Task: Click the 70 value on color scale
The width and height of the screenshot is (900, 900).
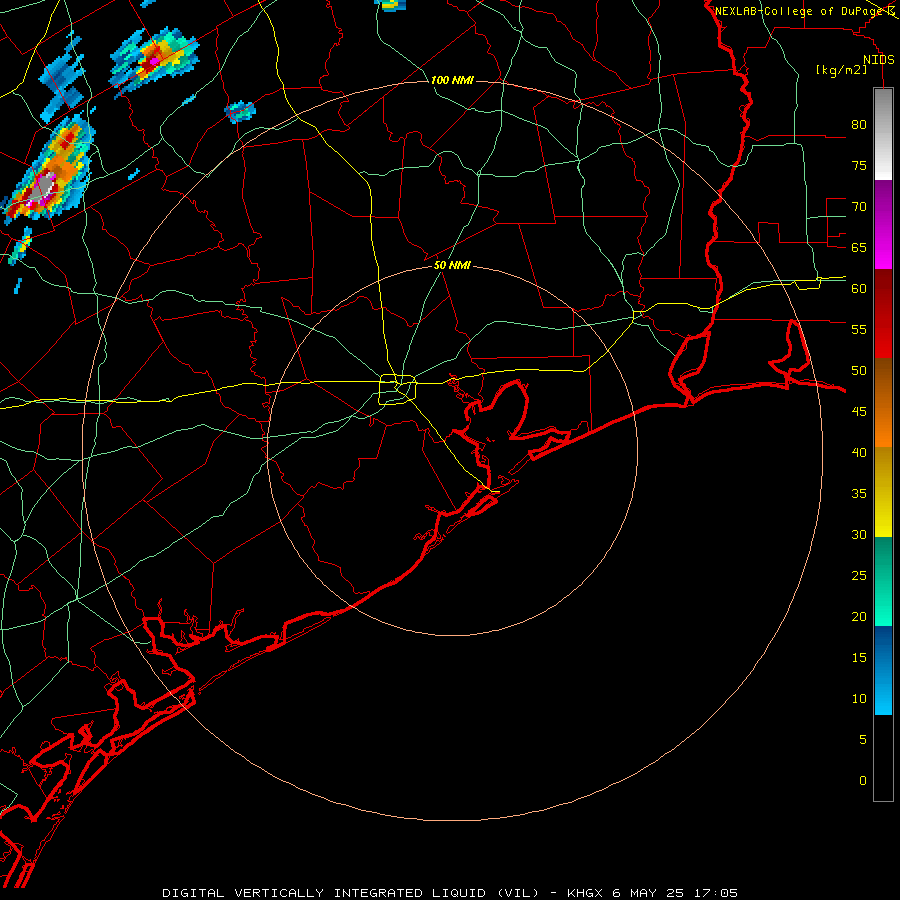Action: (859, 207)
